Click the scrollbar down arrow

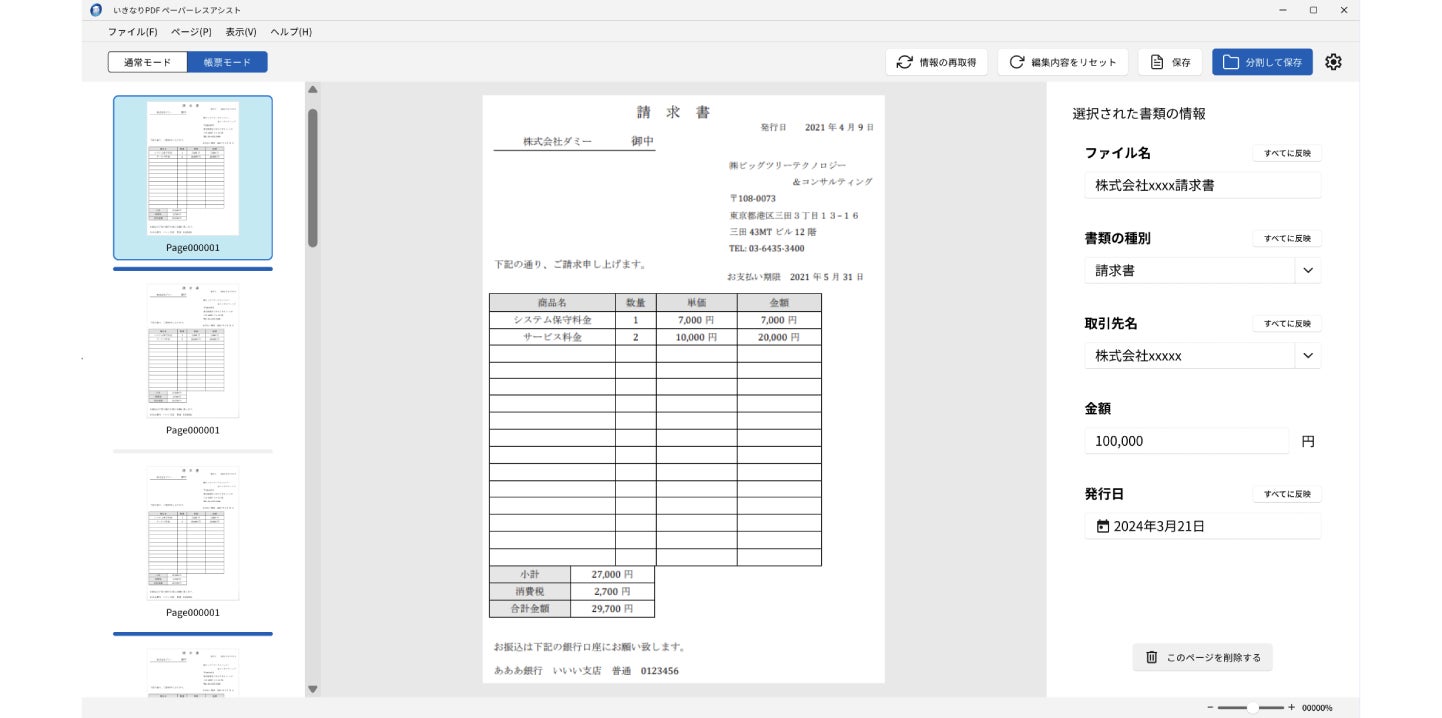(312, 689)
